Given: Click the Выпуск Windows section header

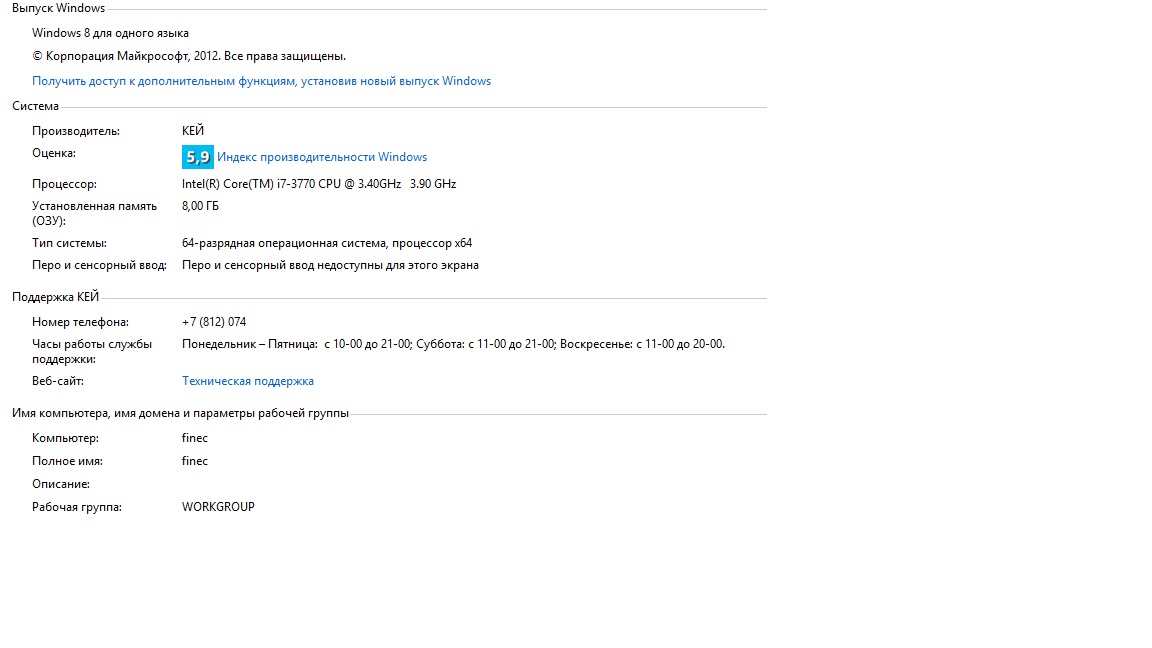Looking at the screenshot, I should pyautogui.click(x=58, y=8).
